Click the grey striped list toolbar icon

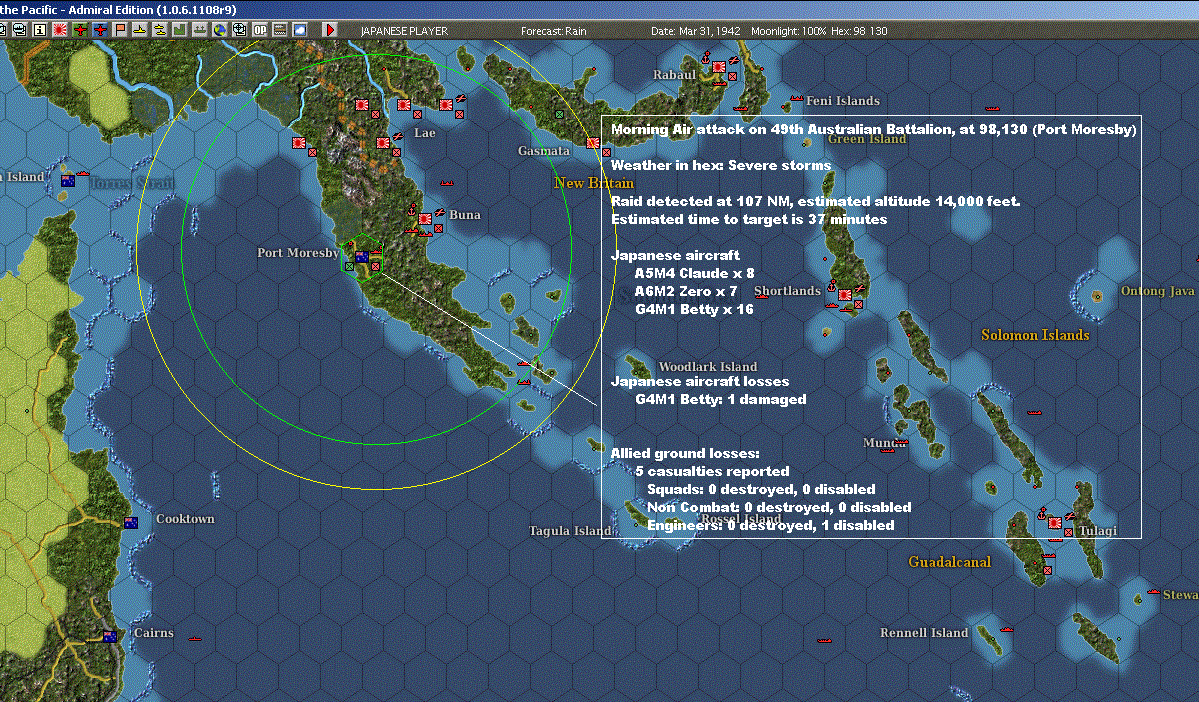pyautogui.click(x=280, y=30)
